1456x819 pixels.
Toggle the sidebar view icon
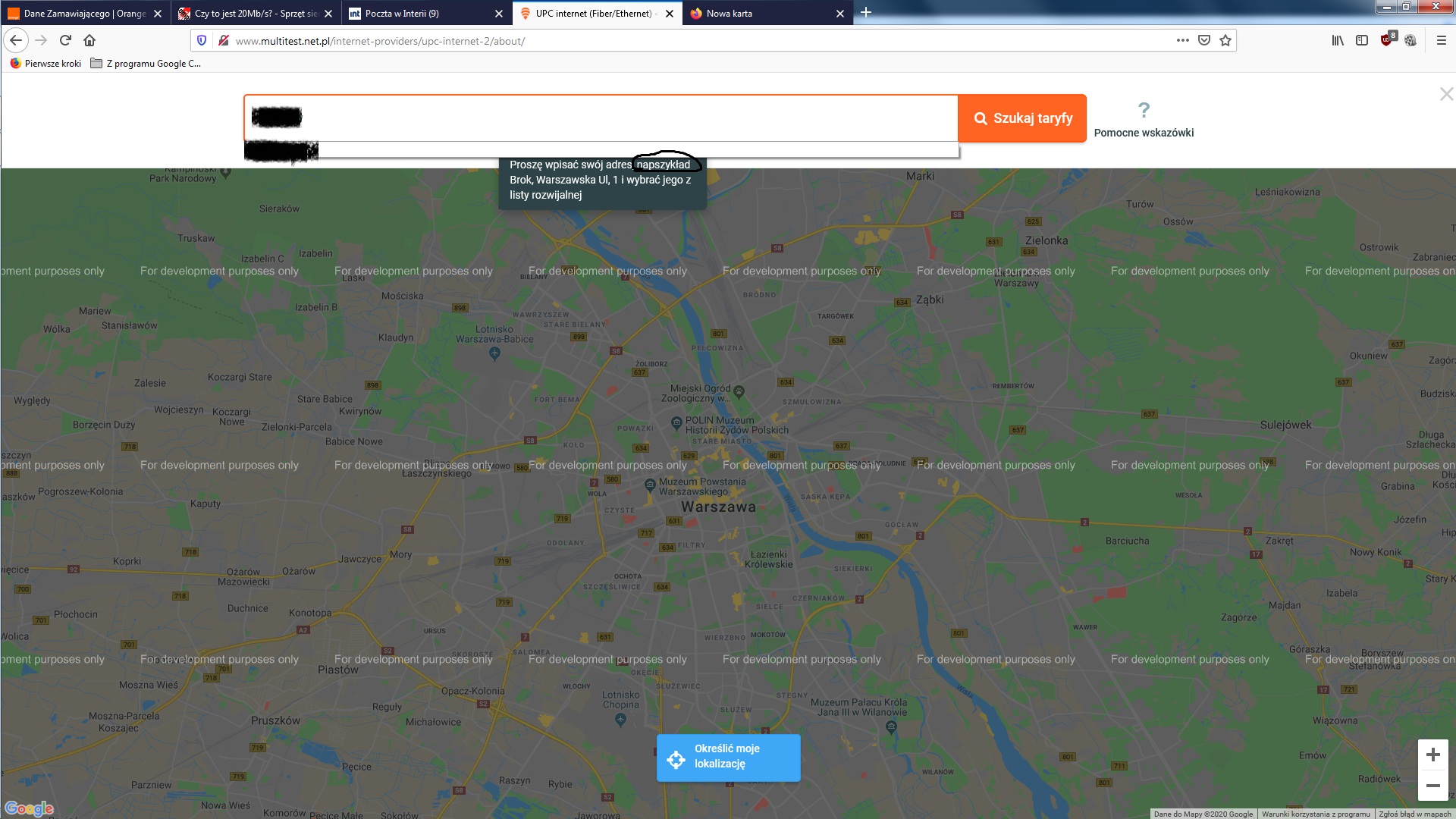(1362, 40)
